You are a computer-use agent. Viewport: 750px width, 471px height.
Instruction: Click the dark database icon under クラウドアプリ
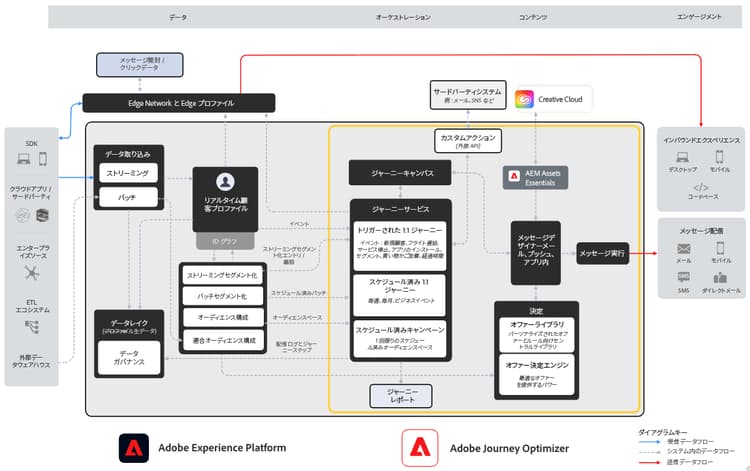pyautogui.click(x=43, y=216)
